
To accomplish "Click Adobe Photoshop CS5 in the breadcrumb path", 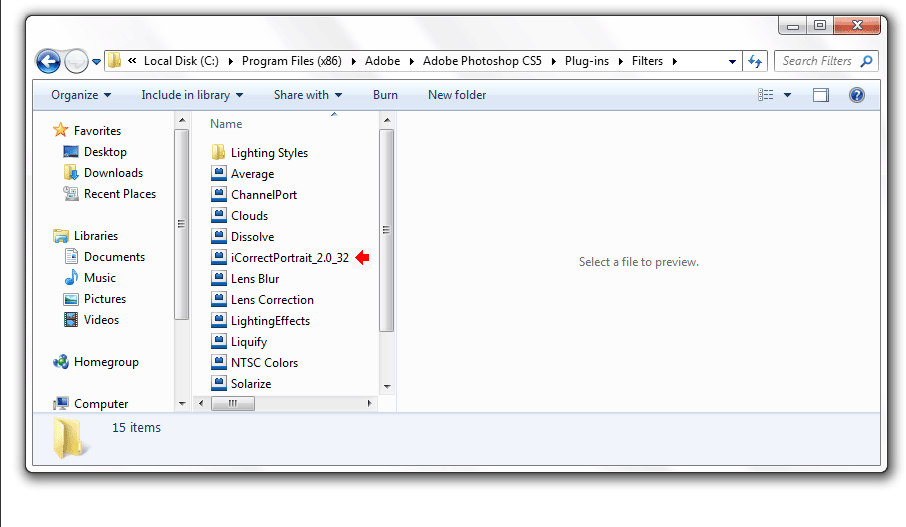I will coord(482,61).
